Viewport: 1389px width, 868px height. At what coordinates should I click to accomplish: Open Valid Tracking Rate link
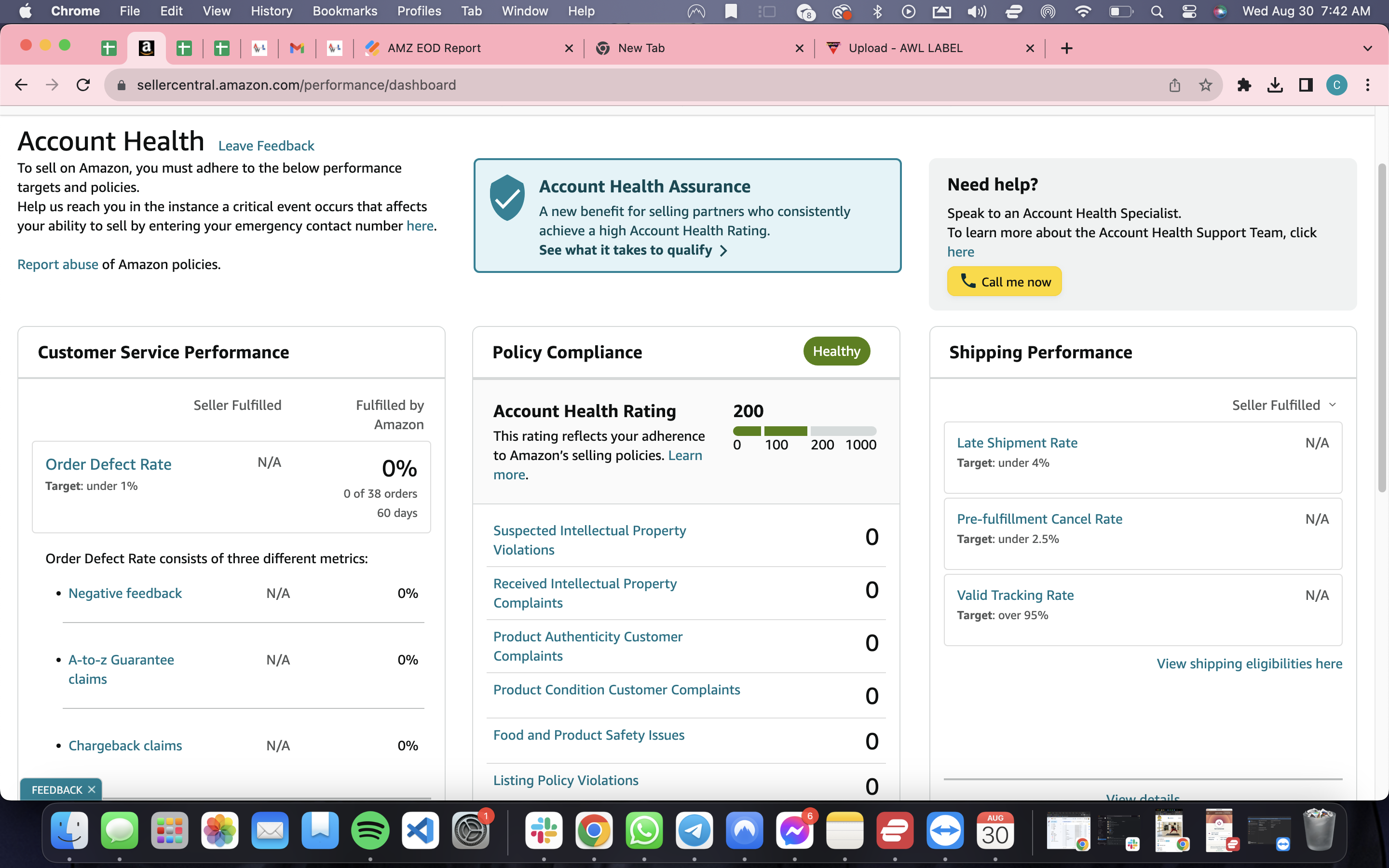1015,595
